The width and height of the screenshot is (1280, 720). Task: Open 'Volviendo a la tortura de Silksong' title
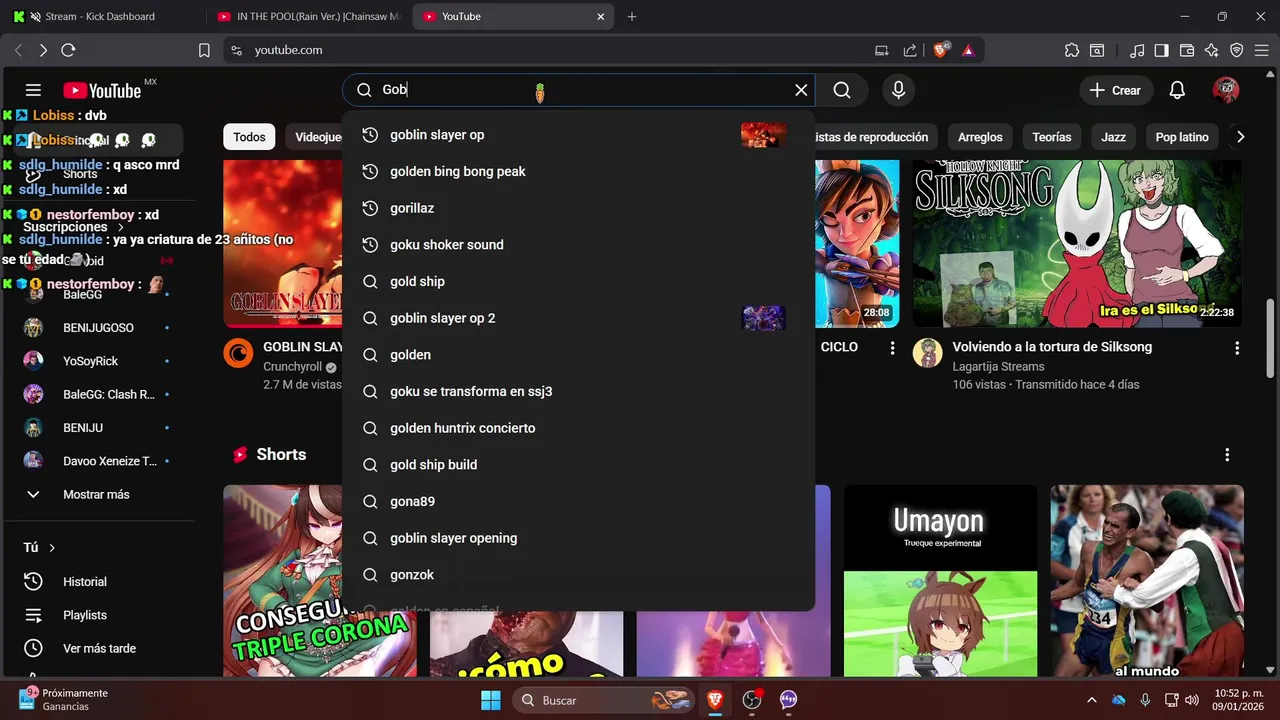click(1052, 347)
